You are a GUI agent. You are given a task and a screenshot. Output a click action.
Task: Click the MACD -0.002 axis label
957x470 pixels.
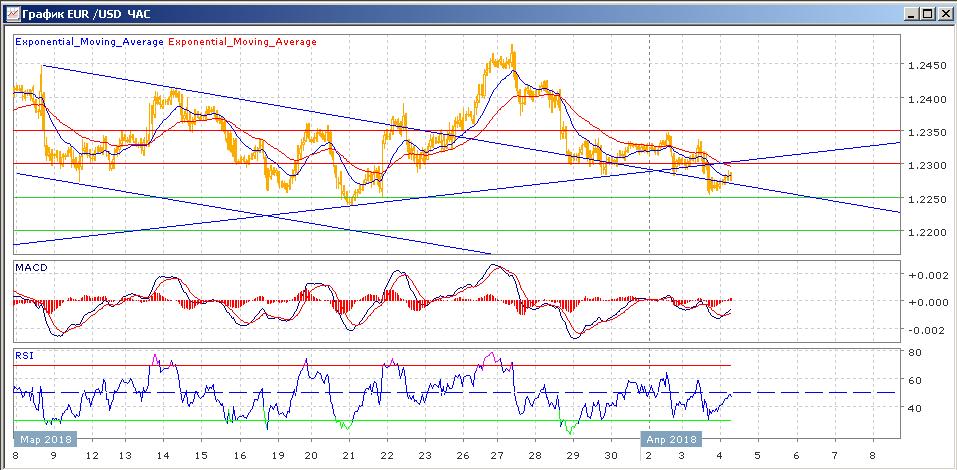925,330
